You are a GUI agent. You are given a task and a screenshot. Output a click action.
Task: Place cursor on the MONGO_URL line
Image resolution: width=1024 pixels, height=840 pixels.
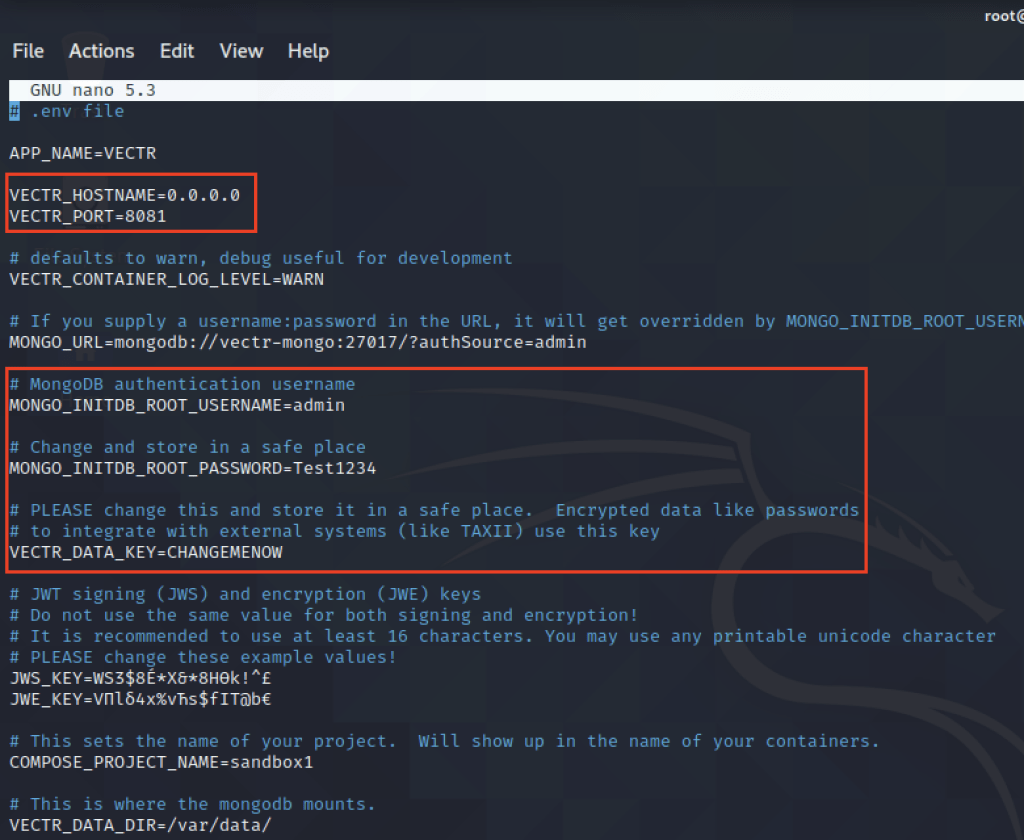pos(297,342)
